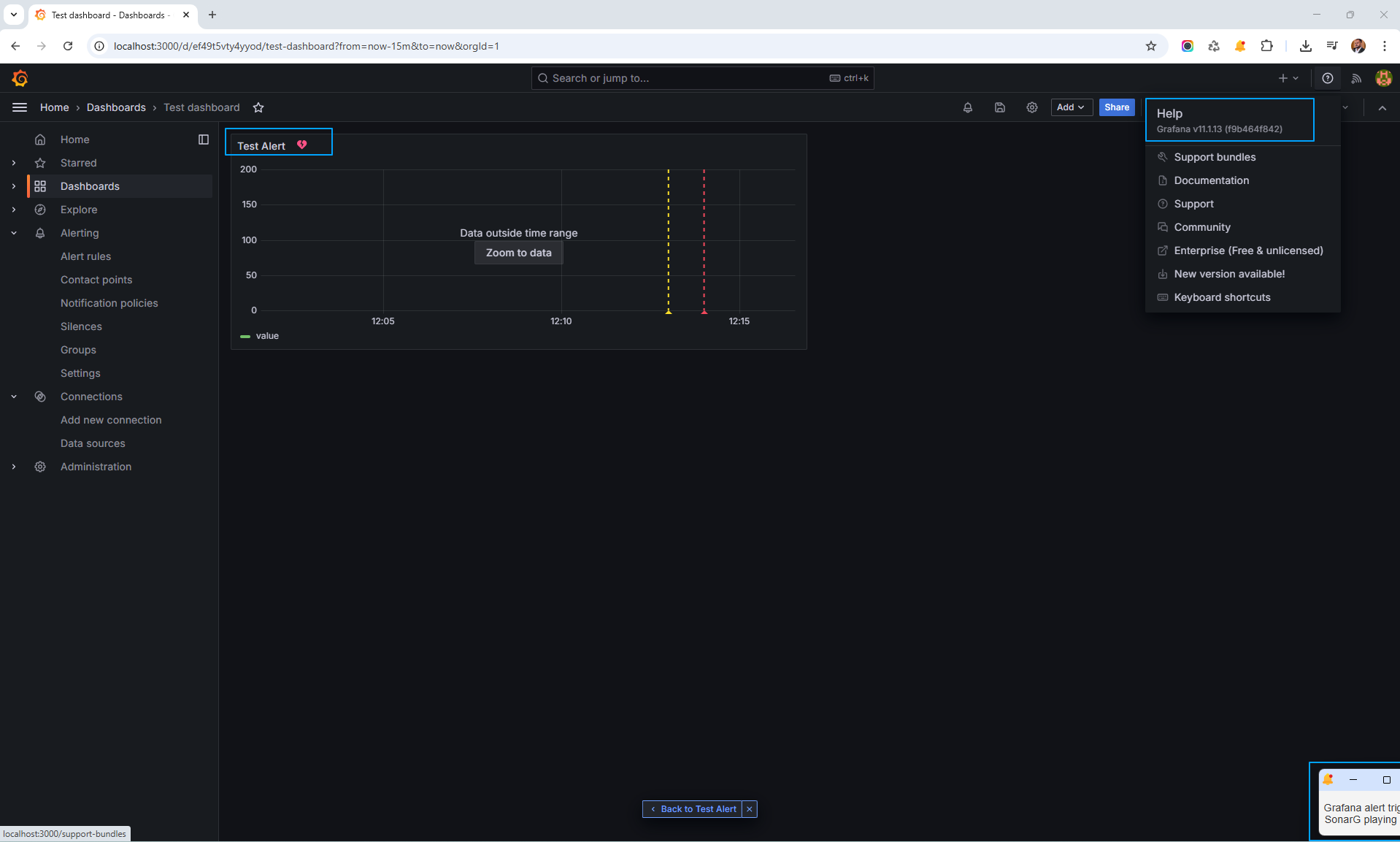Open the Grafana home logo

tap(20, 78)
